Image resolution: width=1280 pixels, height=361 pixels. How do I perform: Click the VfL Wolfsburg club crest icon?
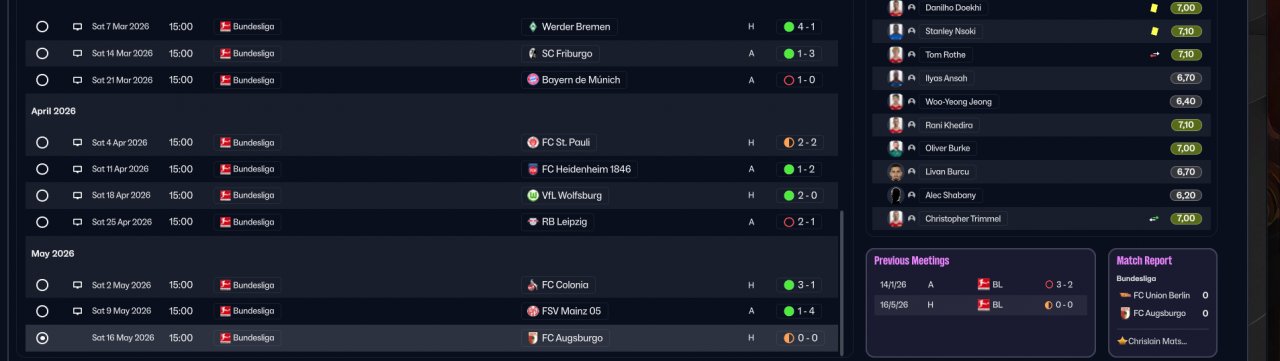(x=533, y=195)
